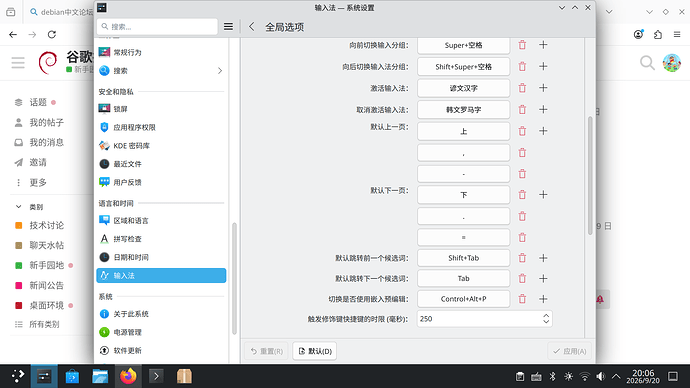Add shortcut for 默认跳转前一个候选词

click(543, 258)
